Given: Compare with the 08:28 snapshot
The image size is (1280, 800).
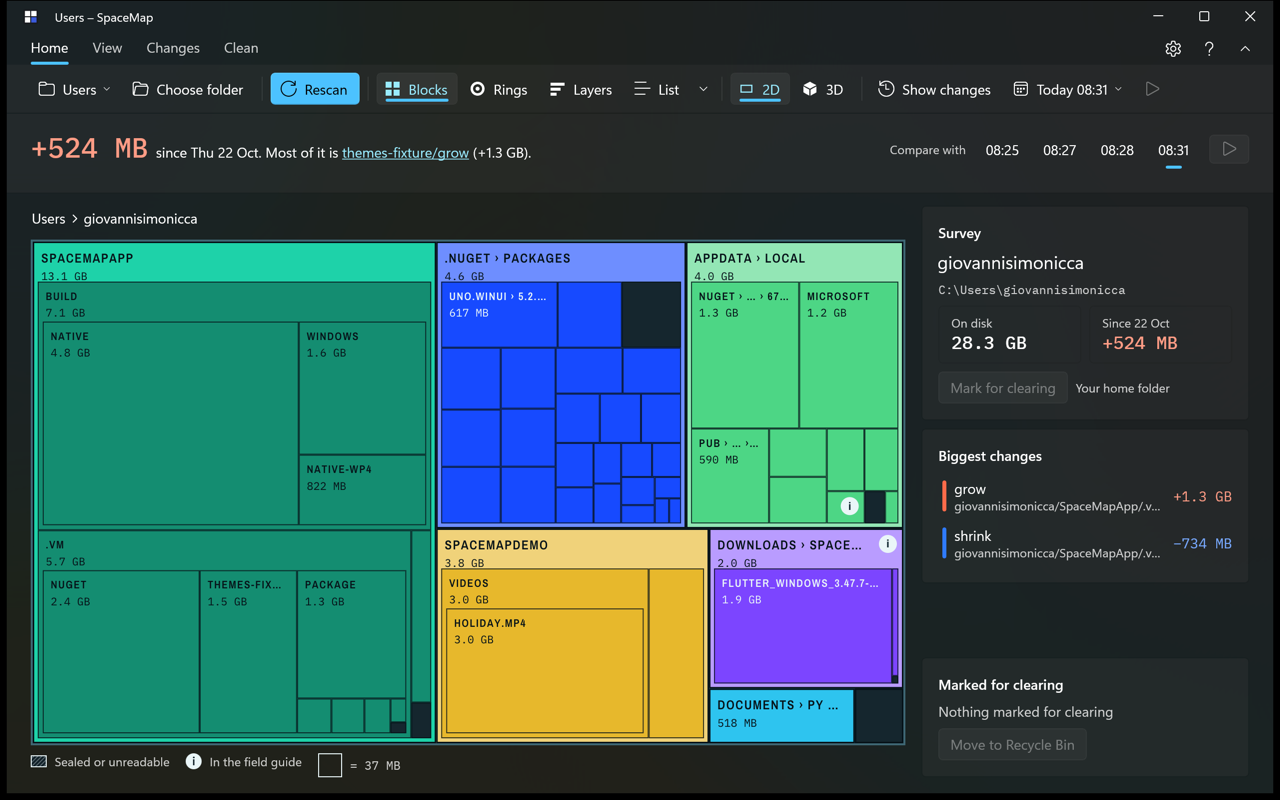Looking at the screenshot, I should pyautogui.click(x=1117, y=150).
